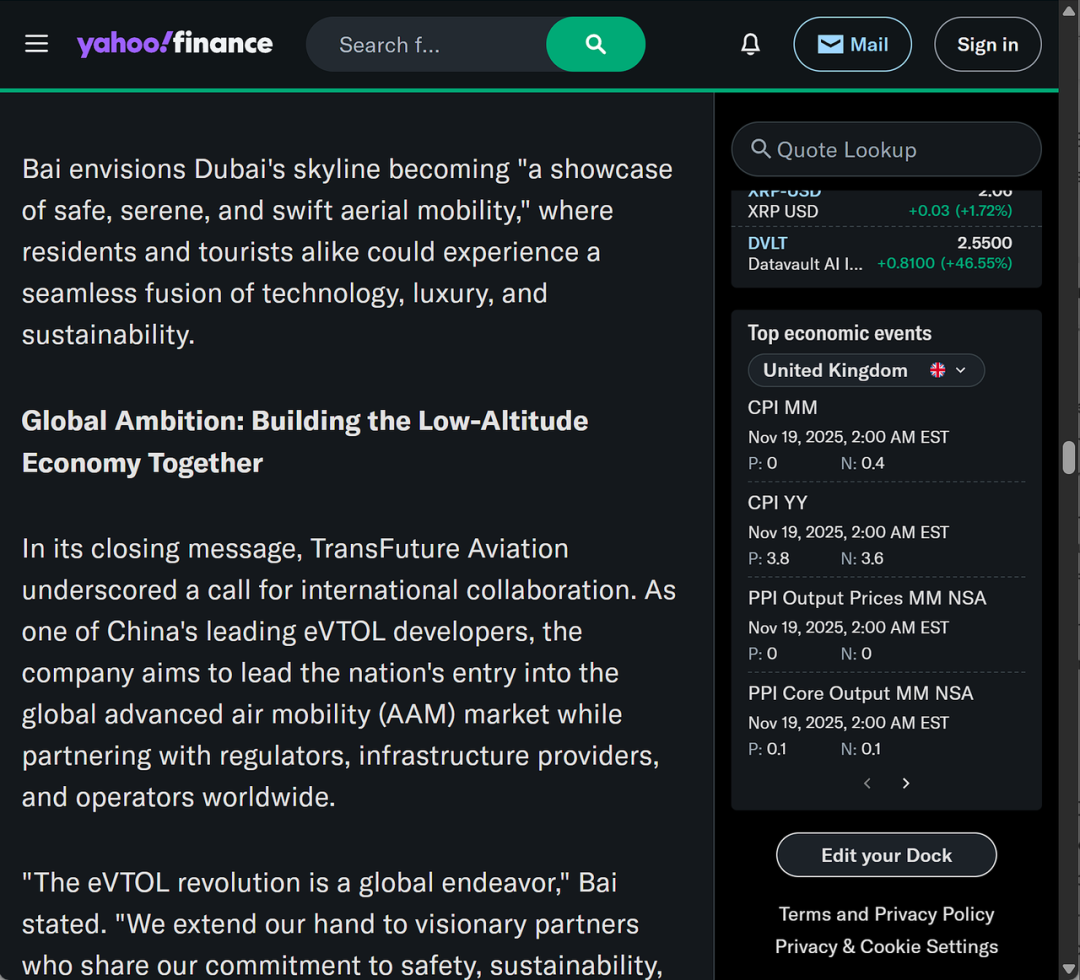
Task: Go to next economic events page
Action: pos(906,783)
